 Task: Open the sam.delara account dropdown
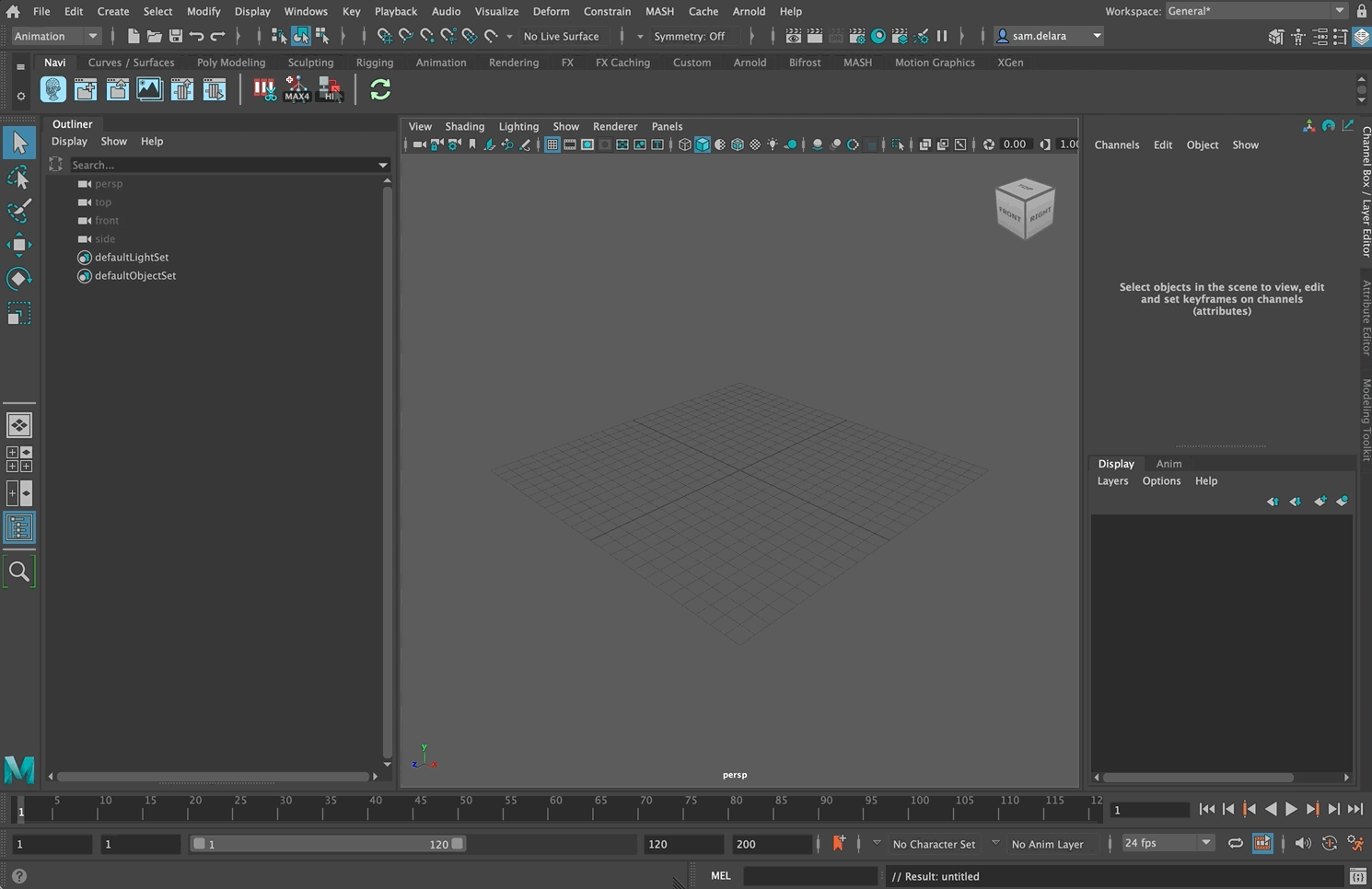pyautogui.click(x=1050, y=36)
